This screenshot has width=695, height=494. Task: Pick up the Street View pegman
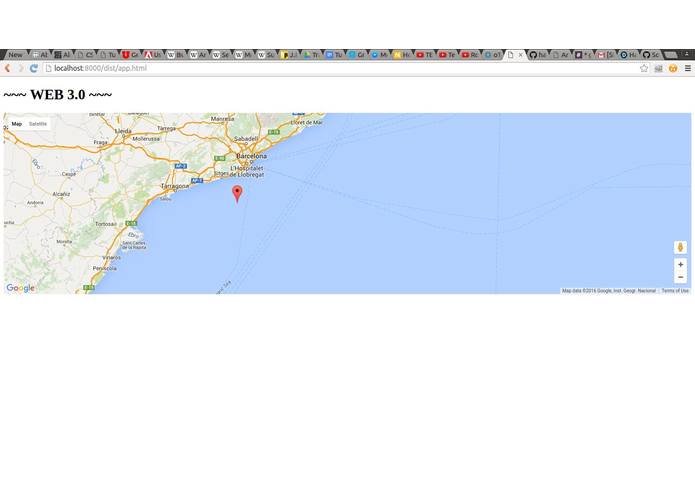680,247
